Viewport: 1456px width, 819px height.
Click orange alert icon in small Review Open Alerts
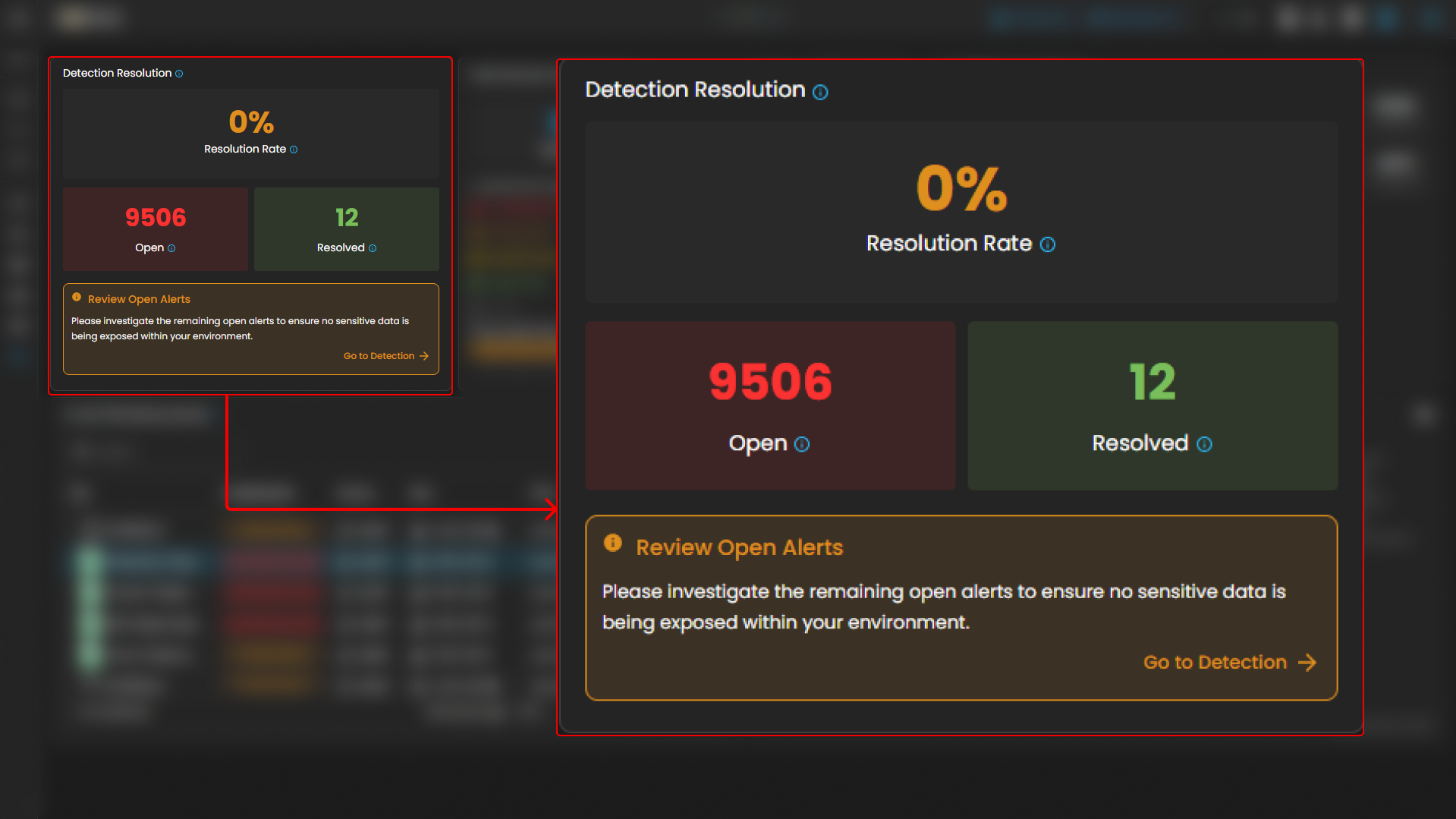point(77,298)
